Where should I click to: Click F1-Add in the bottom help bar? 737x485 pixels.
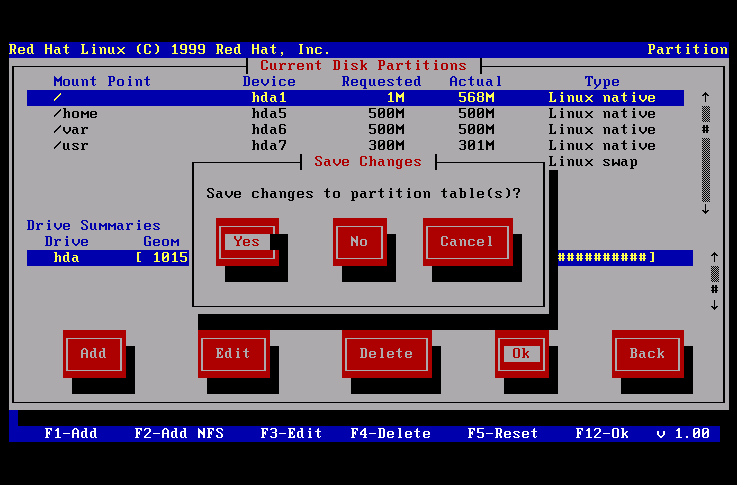[x=71, y=433]
